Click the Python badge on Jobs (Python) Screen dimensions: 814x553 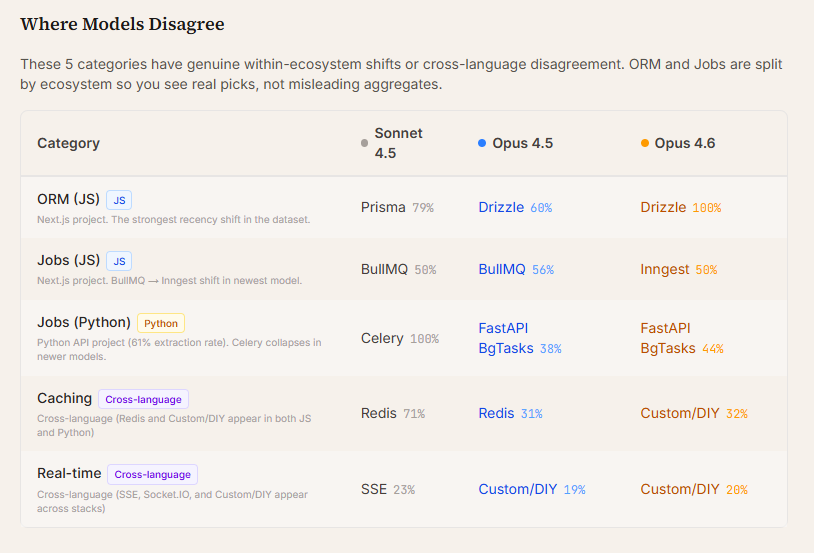160,323
